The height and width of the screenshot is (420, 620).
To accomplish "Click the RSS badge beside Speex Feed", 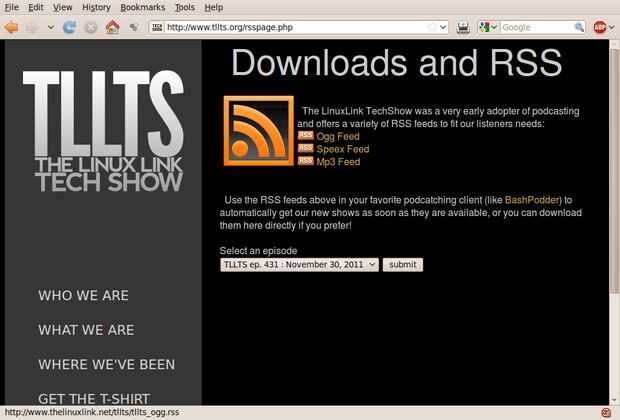I will (306, 148).
